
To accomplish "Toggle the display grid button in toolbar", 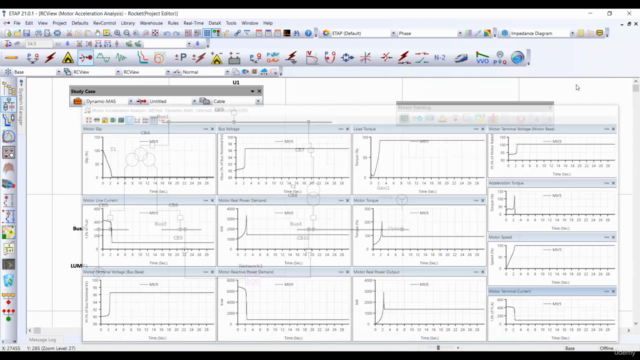I will pyautogui.click(x=207, y=33).
